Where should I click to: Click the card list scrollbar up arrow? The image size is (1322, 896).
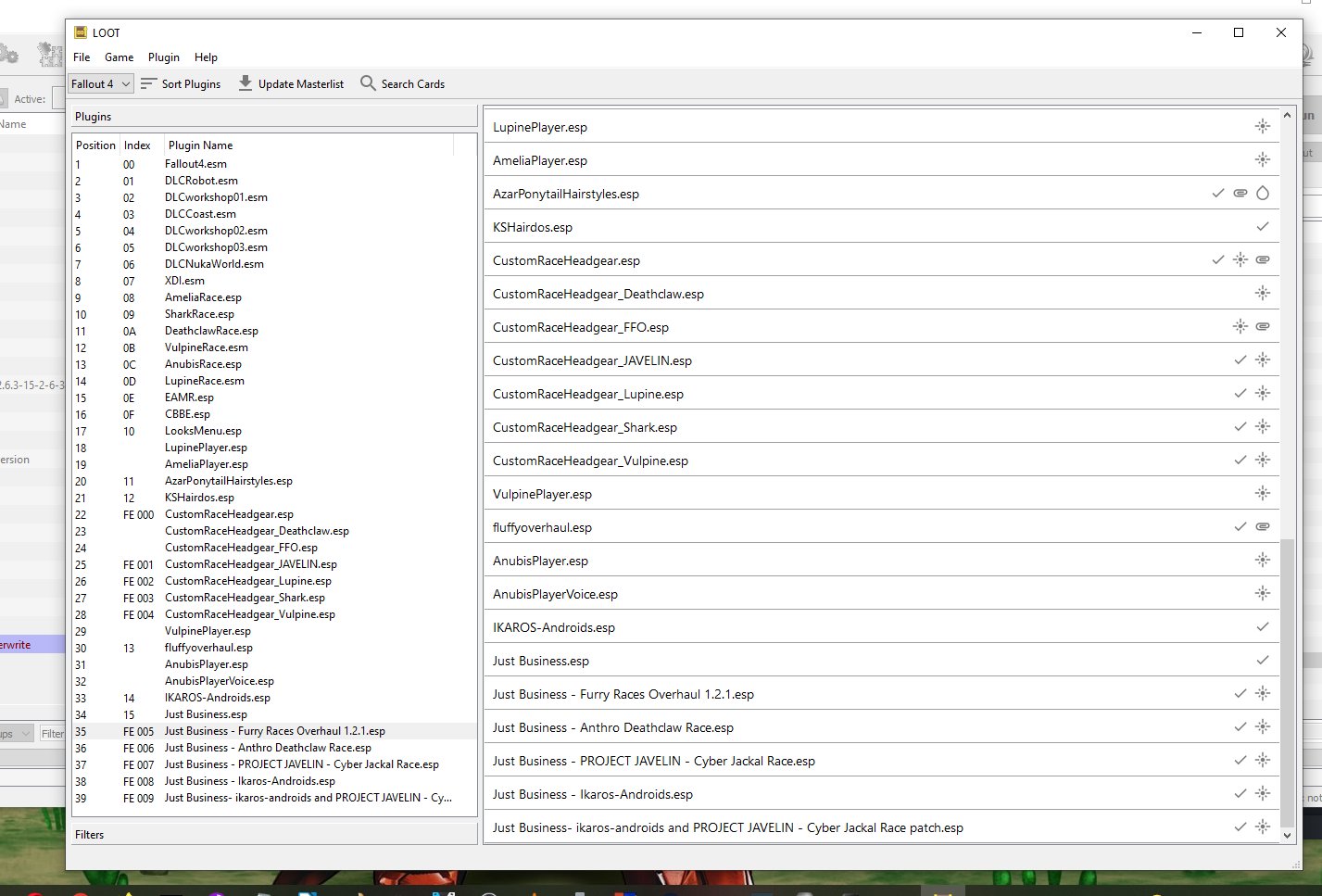click(x=1287, y=116)
